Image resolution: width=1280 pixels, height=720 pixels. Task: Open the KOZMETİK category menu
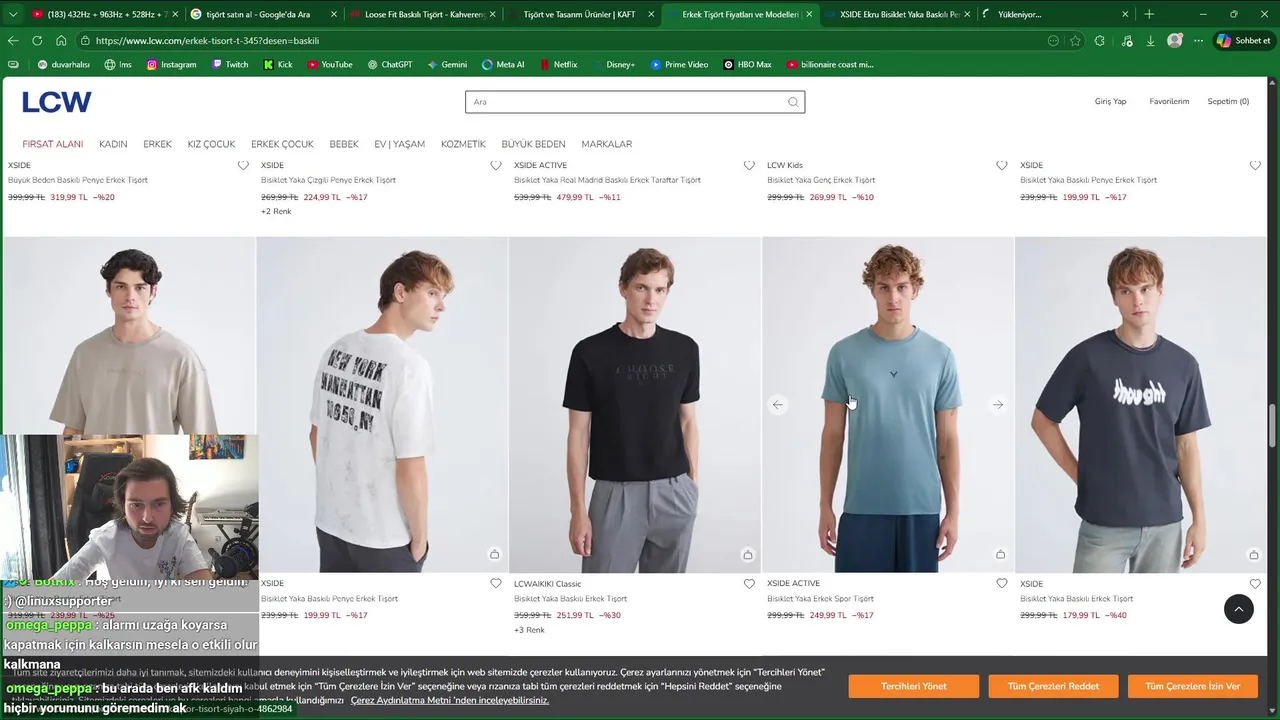tap(463, 144)
